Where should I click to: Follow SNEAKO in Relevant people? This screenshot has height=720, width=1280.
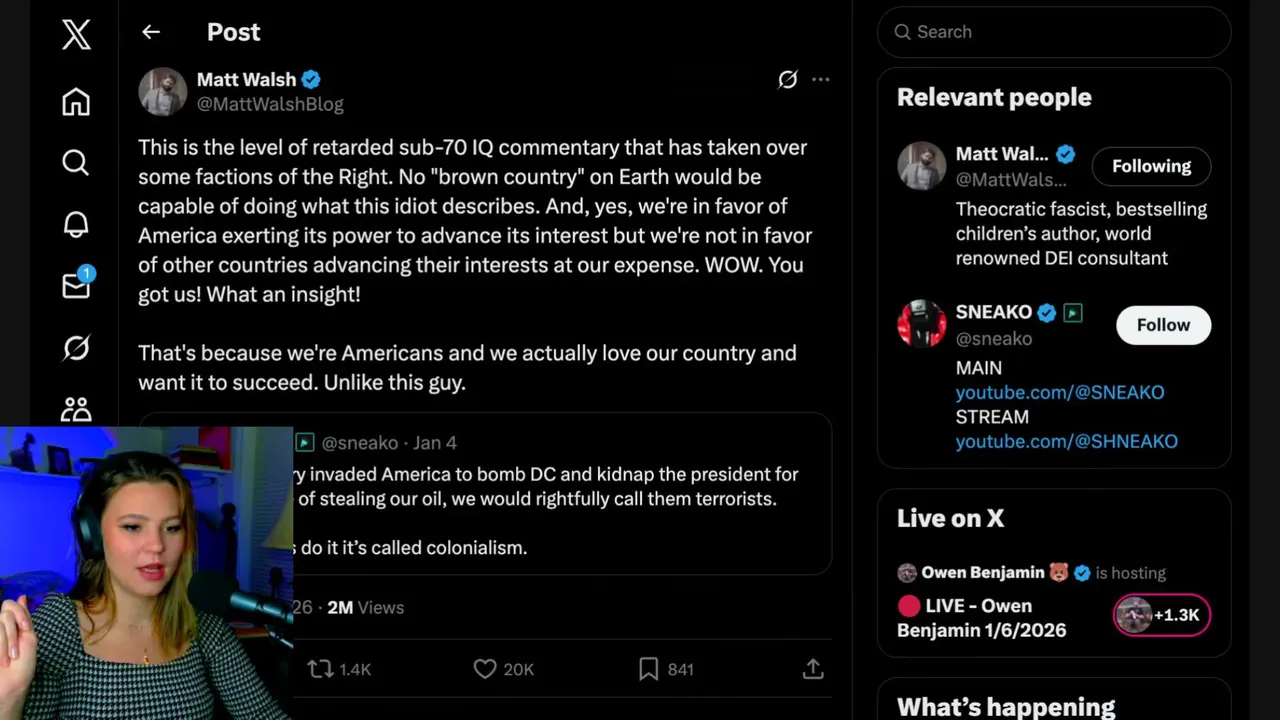coord(1163,325)
